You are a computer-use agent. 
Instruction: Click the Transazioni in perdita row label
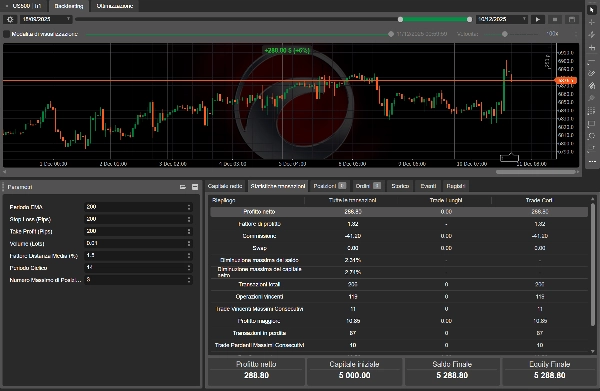pyautogui.click(x=259, y=333)
